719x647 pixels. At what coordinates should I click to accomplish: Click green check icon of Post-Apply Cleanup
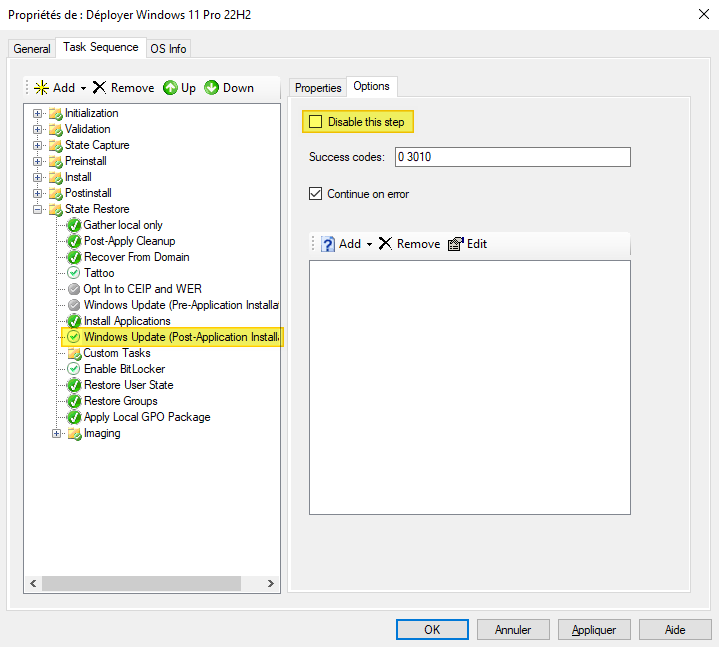click(74, 241)
